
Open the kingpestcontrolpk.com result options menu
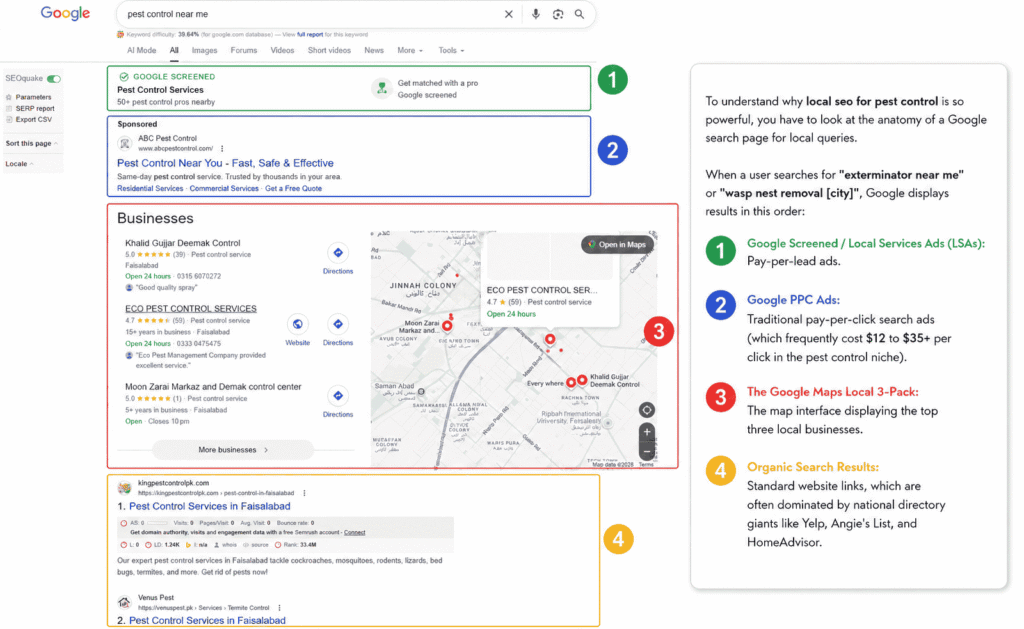[x=304, y=493]
